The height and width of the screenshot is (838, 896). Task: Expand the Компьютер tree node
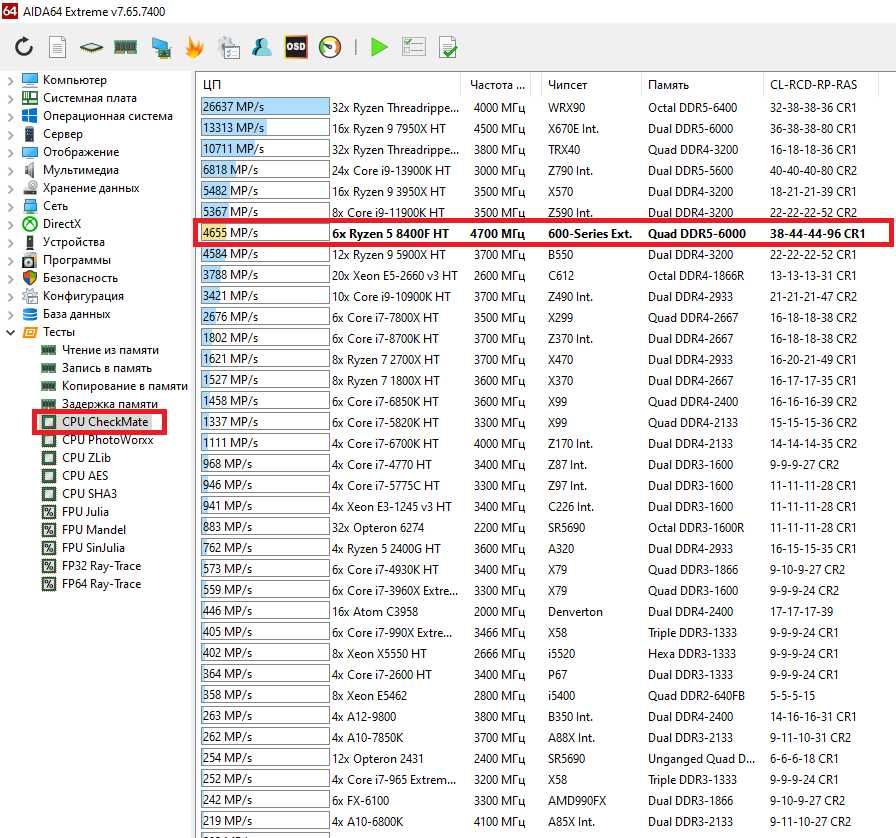coord(10,80)
